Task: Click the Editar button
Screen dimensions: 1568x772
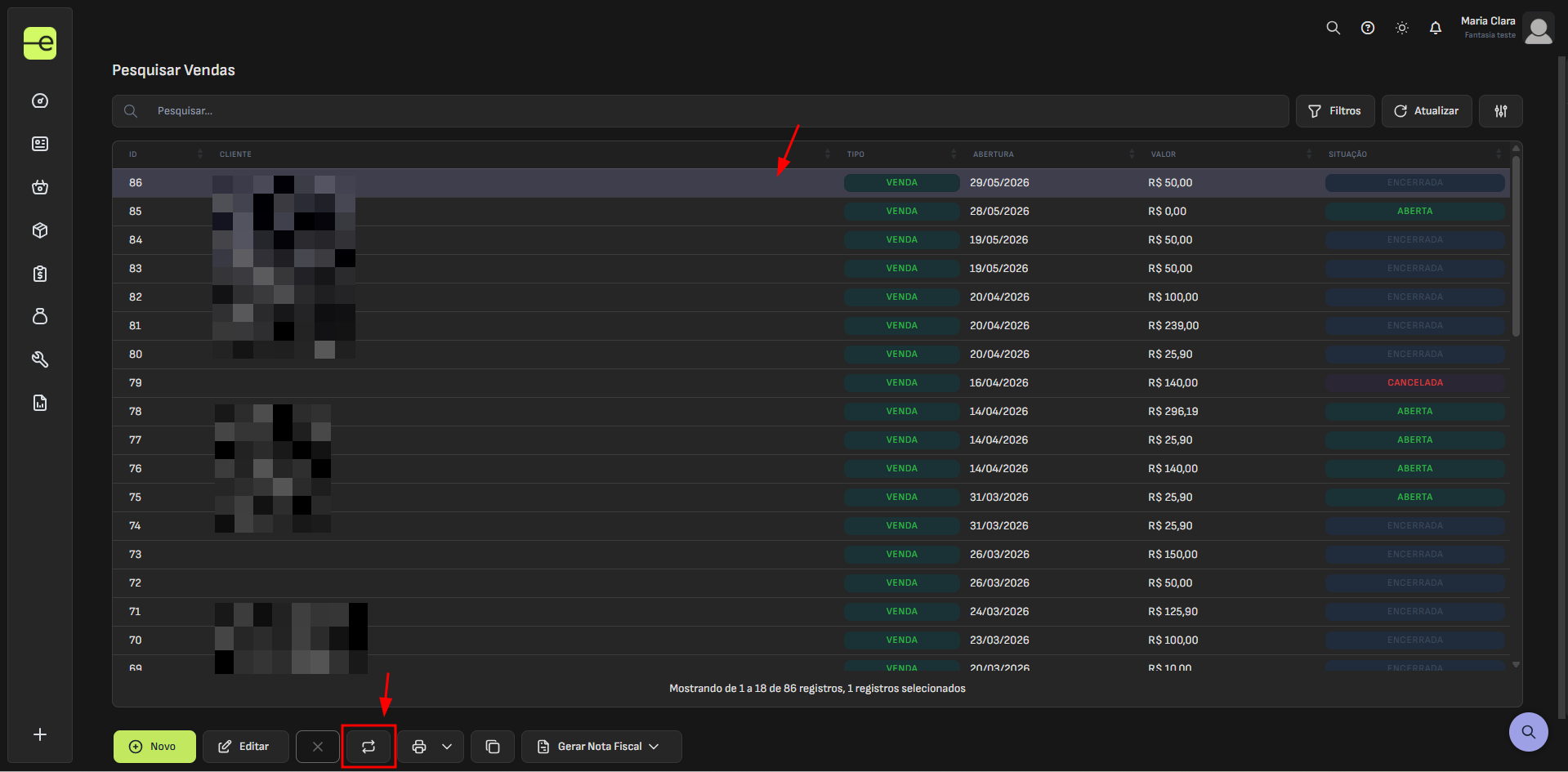Action: coord(245,747)
